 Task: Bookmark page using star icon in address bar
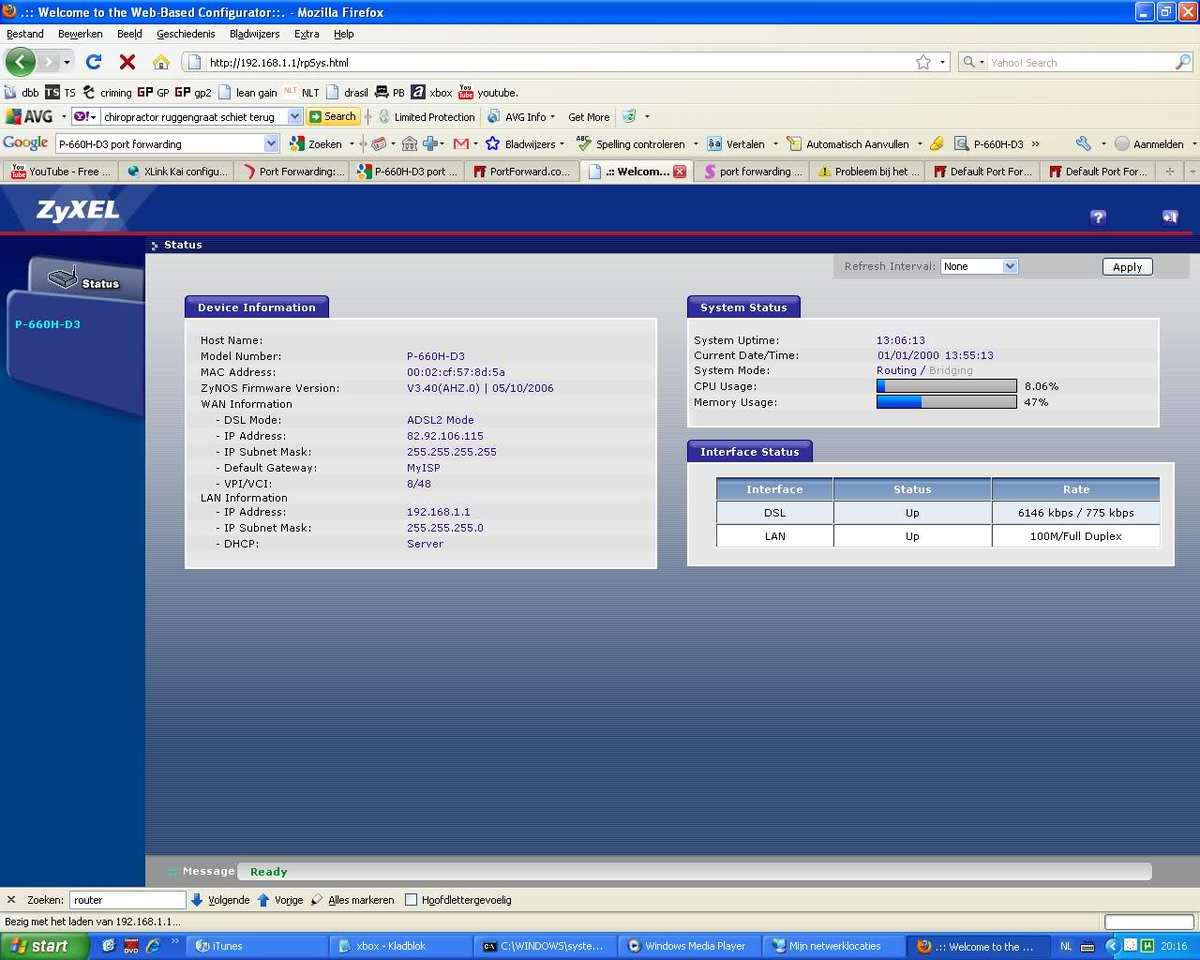923,62
